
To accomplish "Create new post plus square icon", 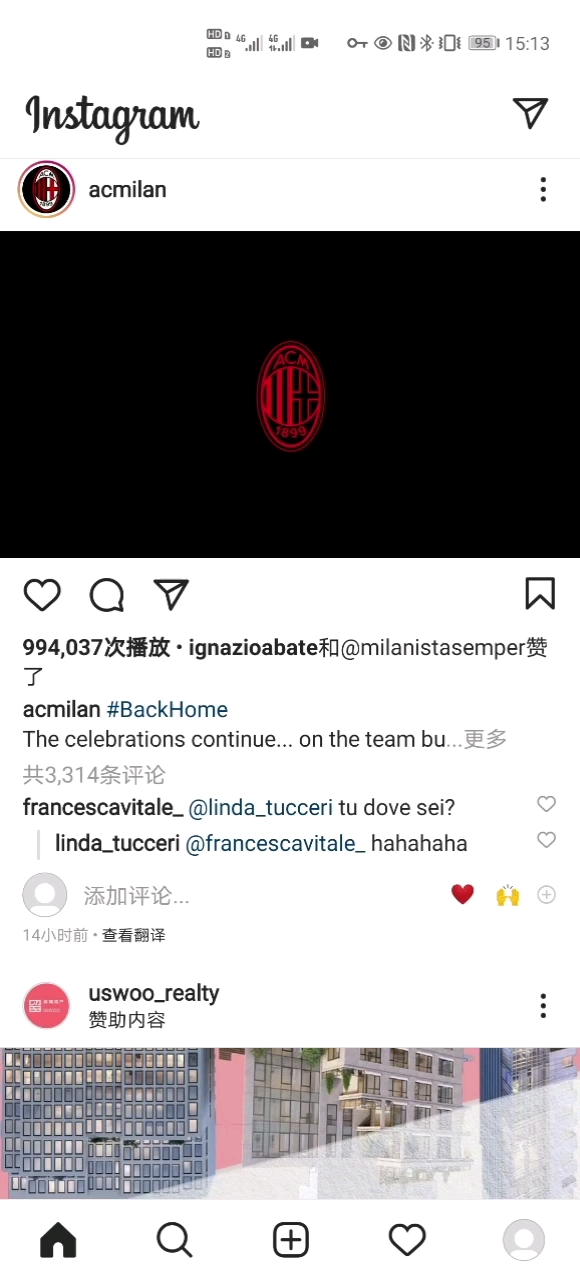I will coord(291,1240).
